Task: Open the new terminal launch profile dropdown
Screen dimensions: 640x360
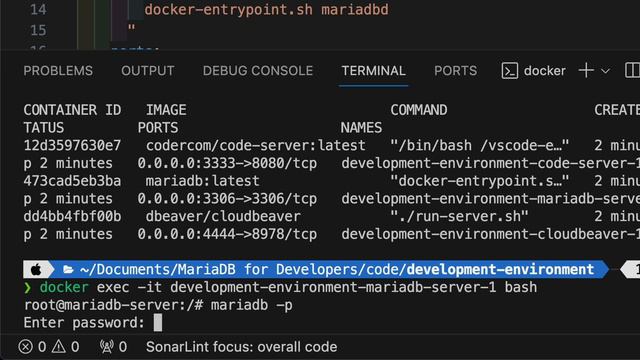Action: 605,71
